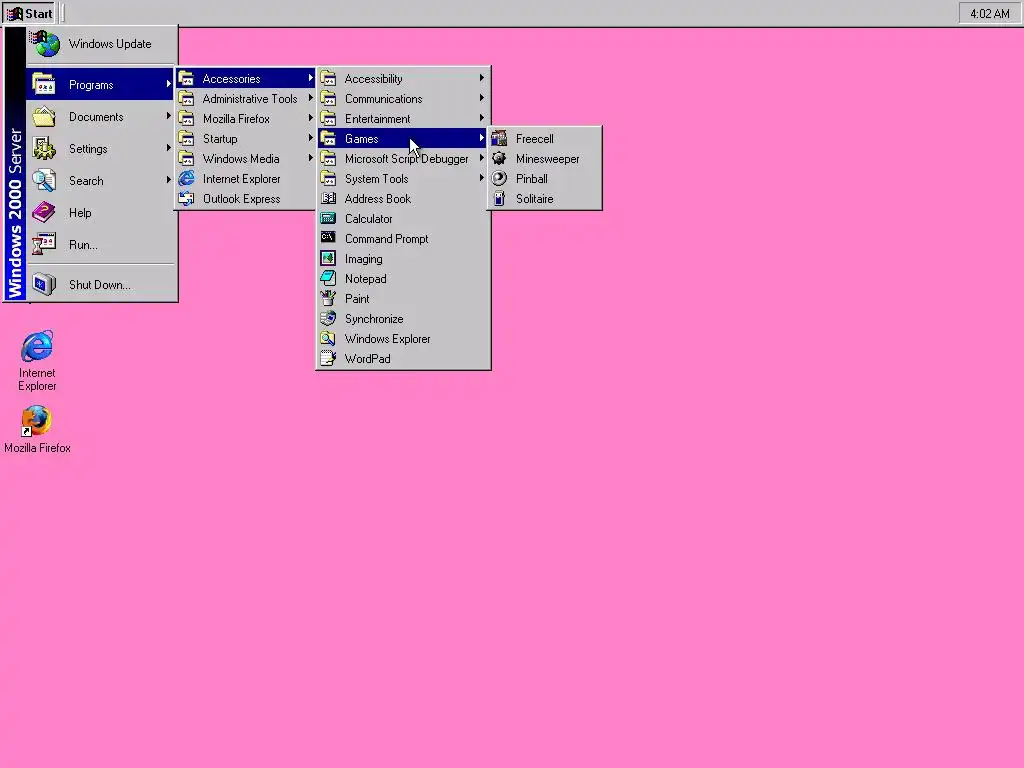Launch Freecell from Games menu

[545, 138]
